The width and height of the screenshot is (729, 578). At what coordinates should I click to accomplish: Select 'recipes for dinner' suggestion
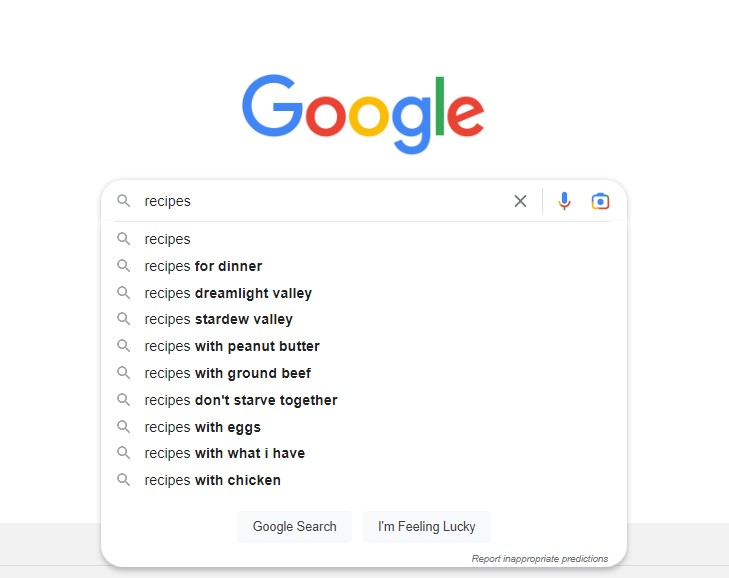(x=203, y=266)
